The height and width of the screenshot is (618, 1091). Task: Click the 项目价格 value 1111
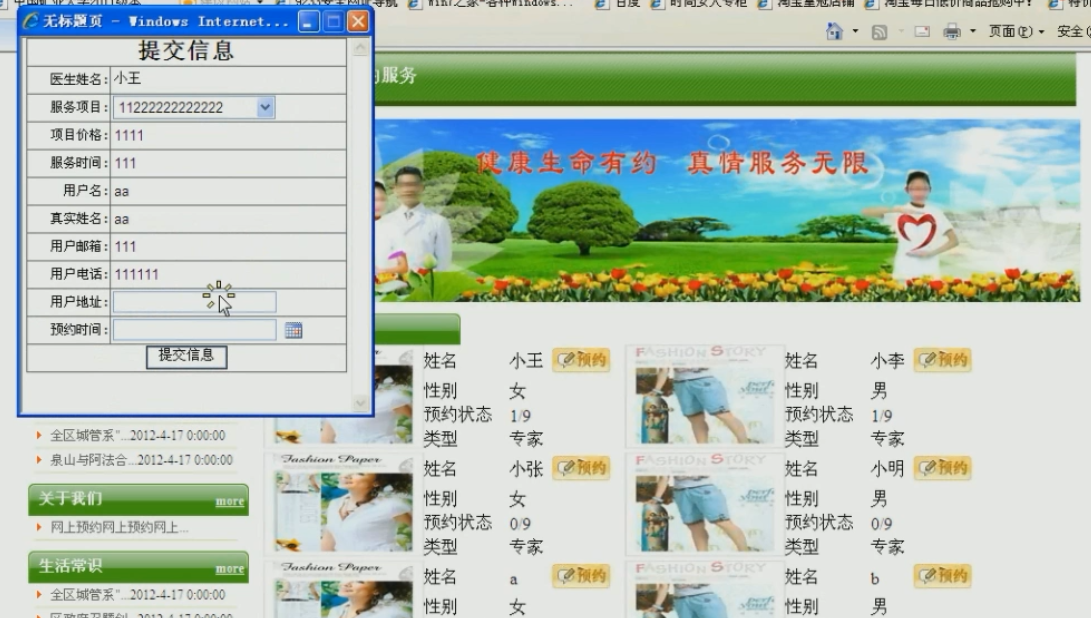[x=129, y=135]
